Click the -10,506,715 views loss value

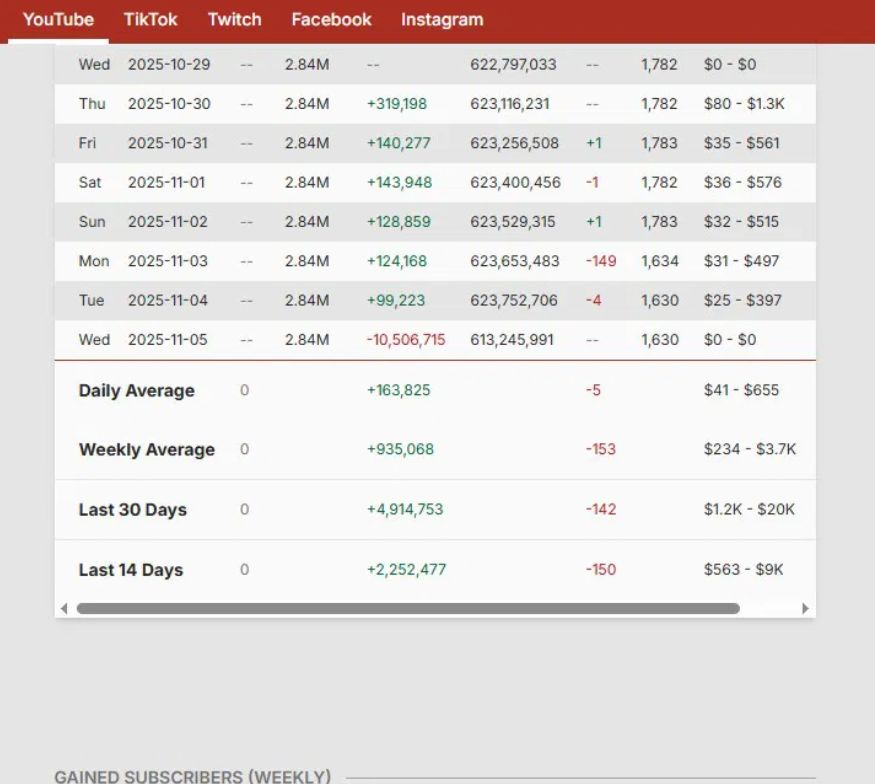(406, 340)
